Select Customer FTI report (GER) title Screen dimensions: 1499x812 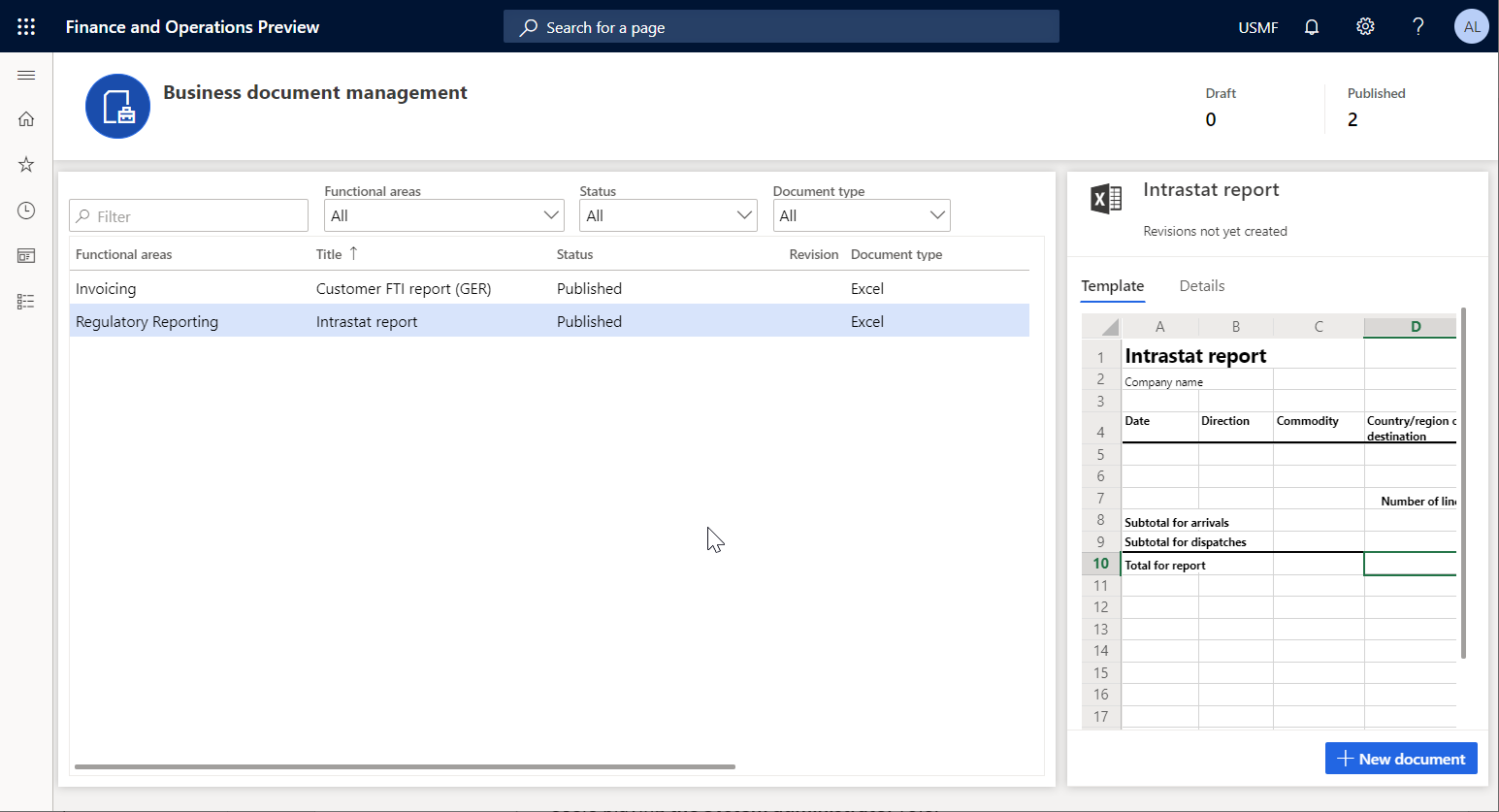[x=404, y=288]
